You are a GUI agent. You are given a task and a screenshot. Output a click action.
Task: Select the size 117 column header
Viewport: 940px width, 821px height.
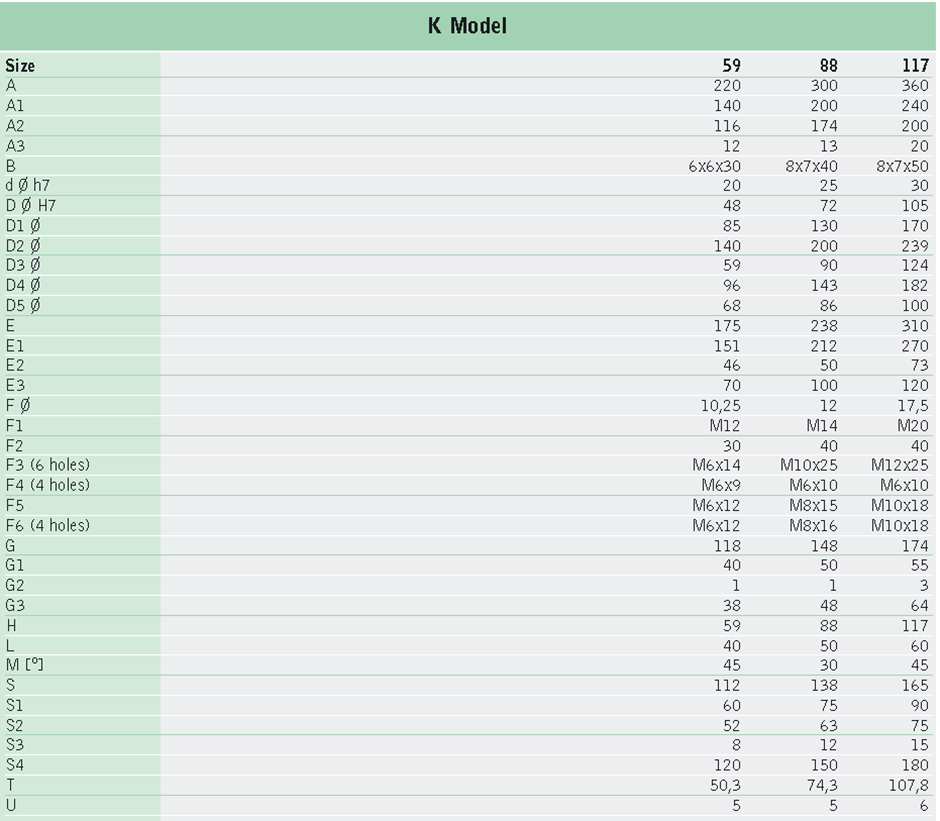pos(914,66)
